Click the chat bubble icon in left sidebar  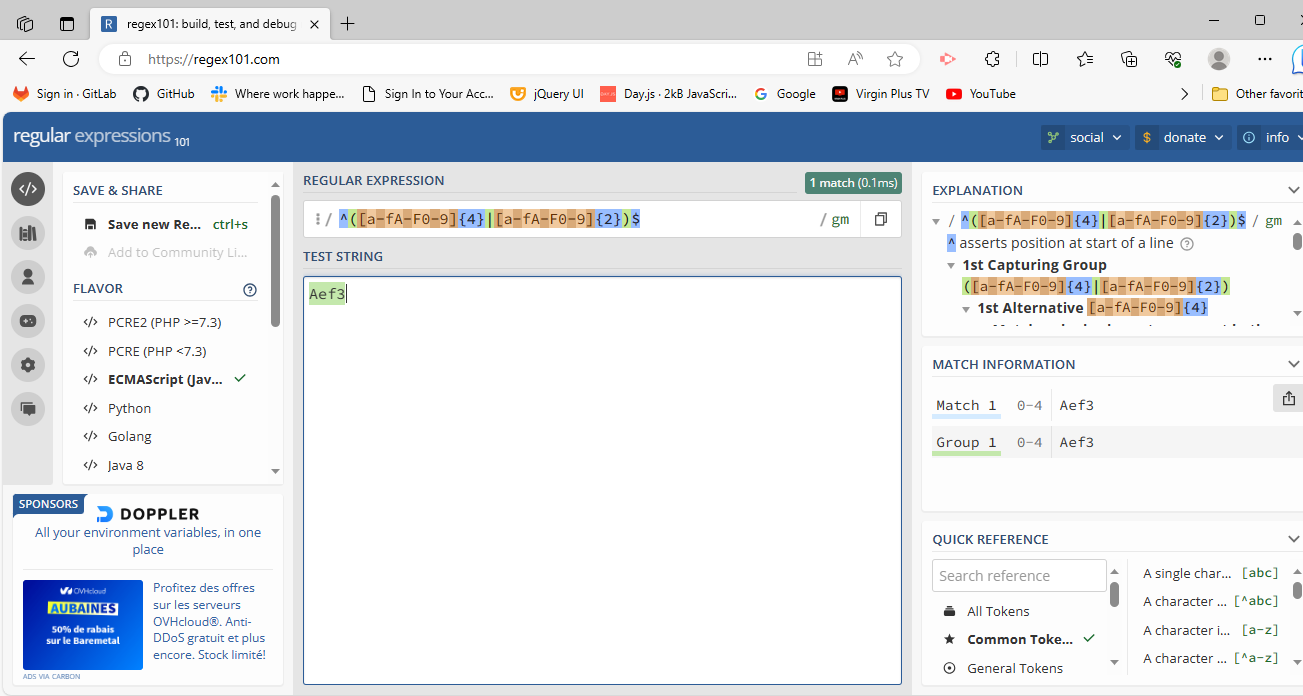pos(28,408)
